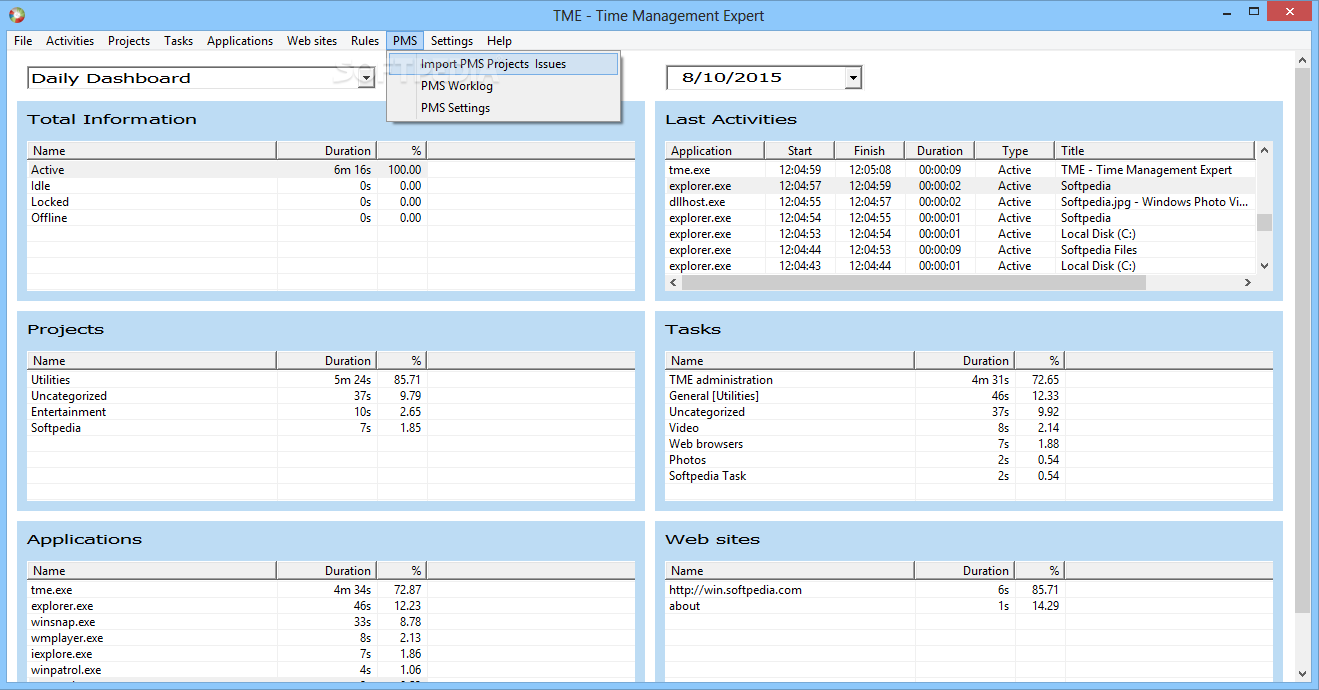1319x690 pixels.
Task: Sort Last Activities by Type column
Action: (x=1015, y=151)
